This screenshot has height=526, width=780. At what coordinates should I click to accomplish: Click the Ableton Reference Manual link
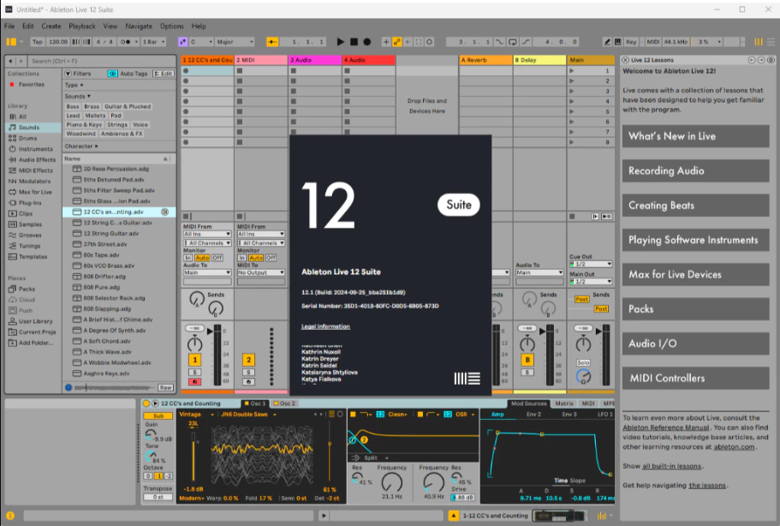tap(666, 427)
